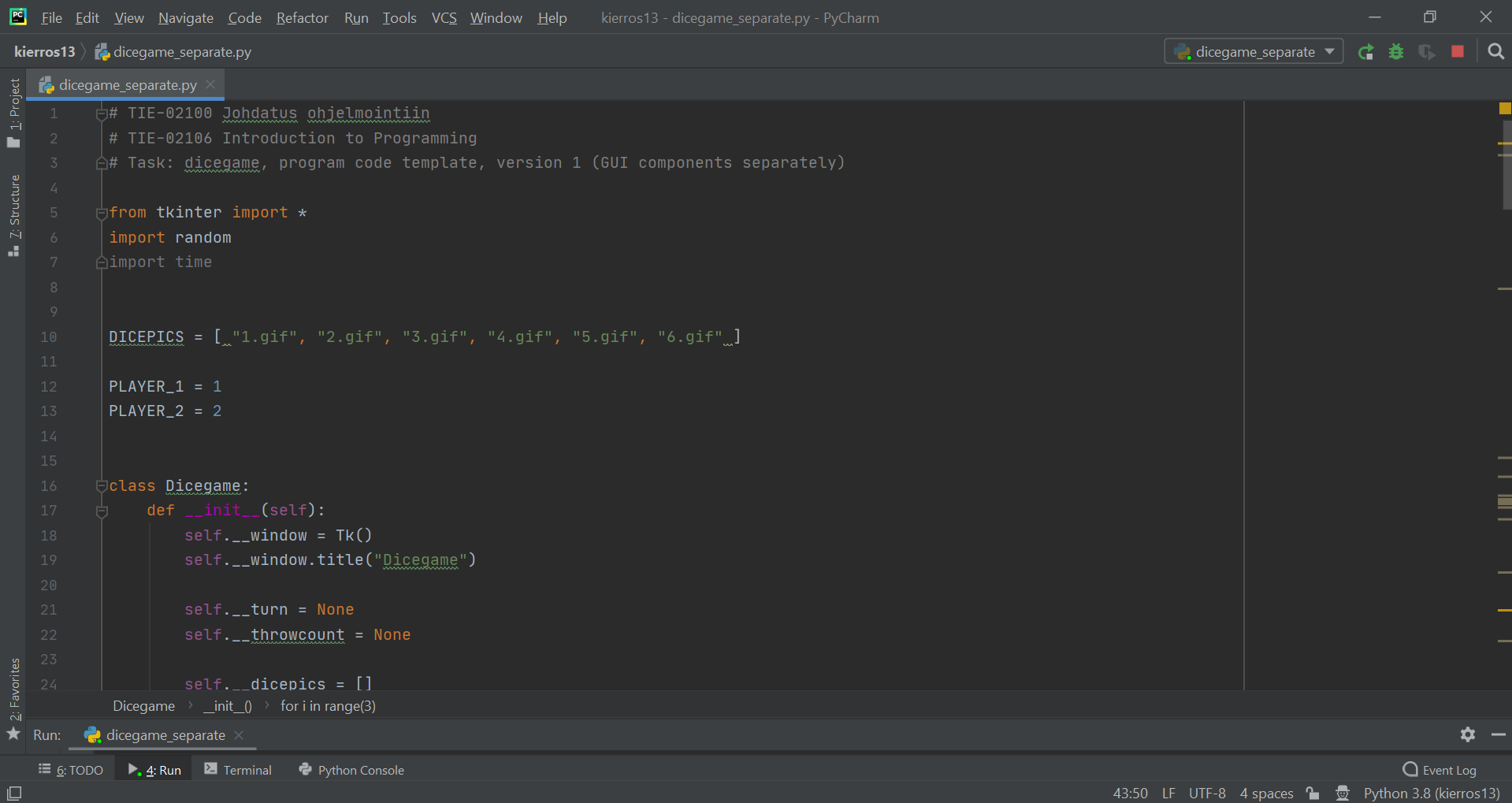Close the dicegame_separate.py editor tab

(210, 84)
